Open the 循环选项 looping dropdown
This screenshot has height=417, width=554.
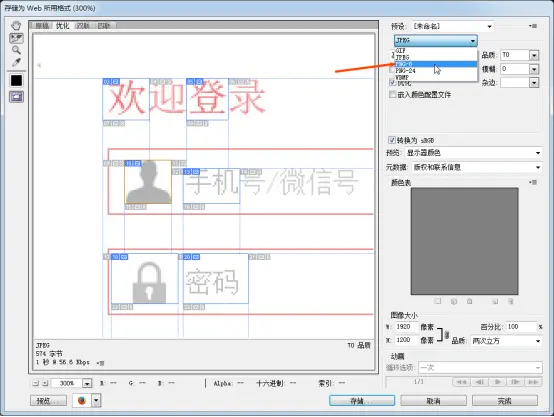pyautogui.click(x=480, y=368)
